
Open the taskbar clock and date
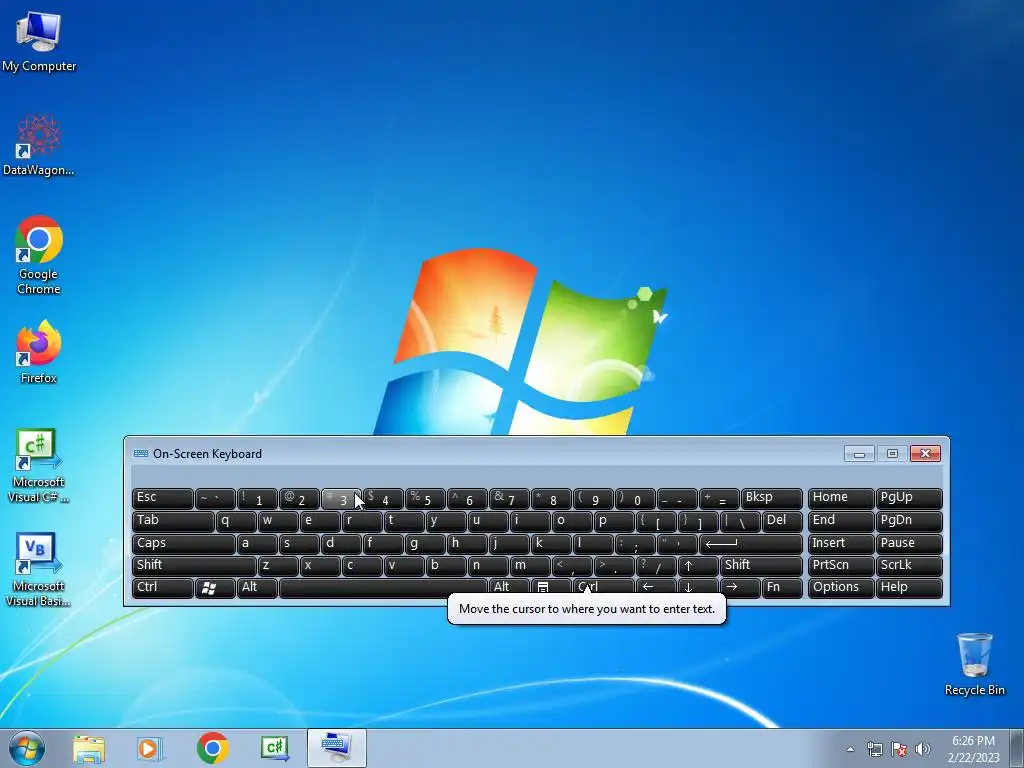click(973, 749)
